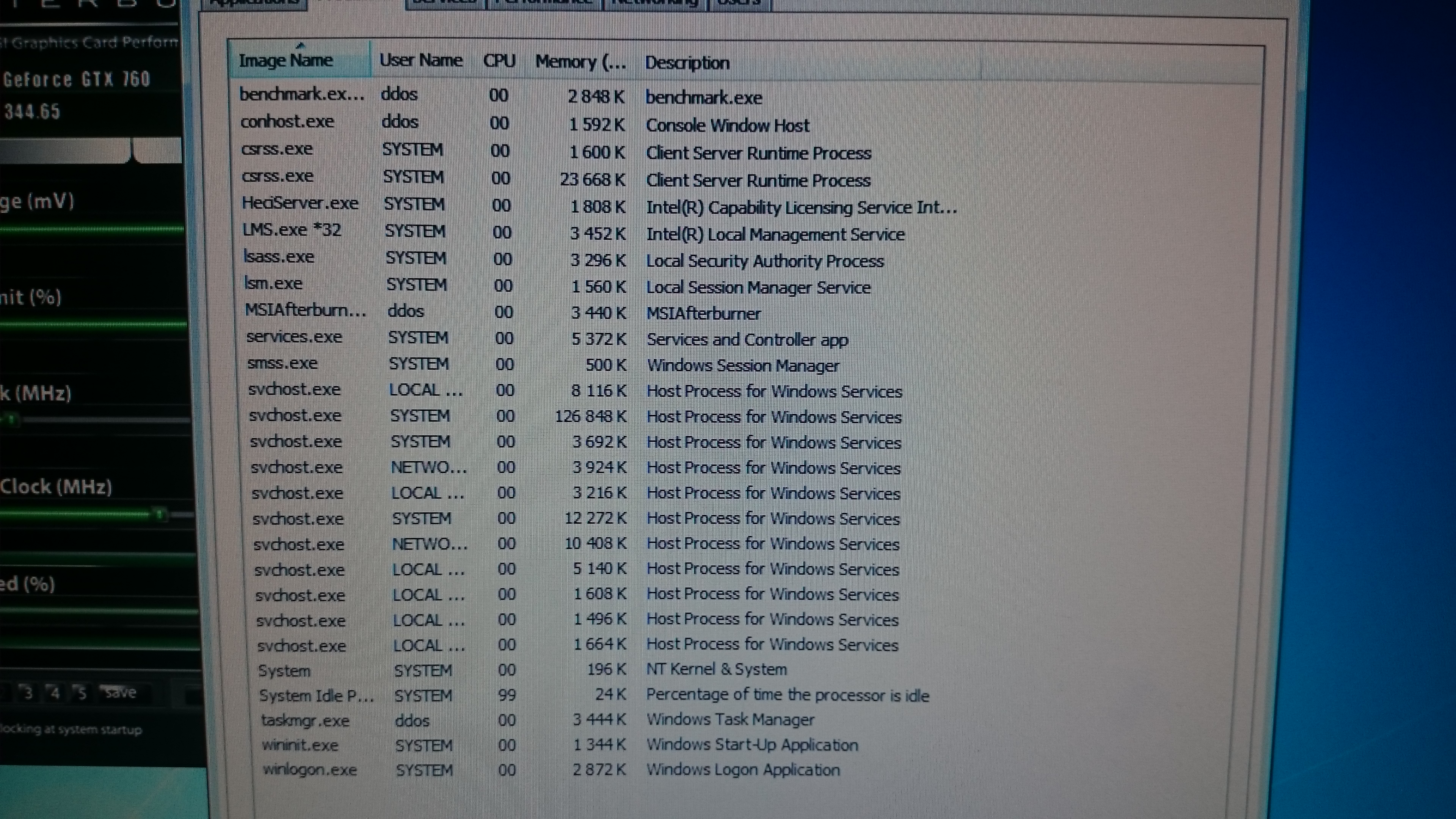Click the Windows Start-Up Application description
Viewport: 1456px width, 819px height.
(x=752, y=745)
